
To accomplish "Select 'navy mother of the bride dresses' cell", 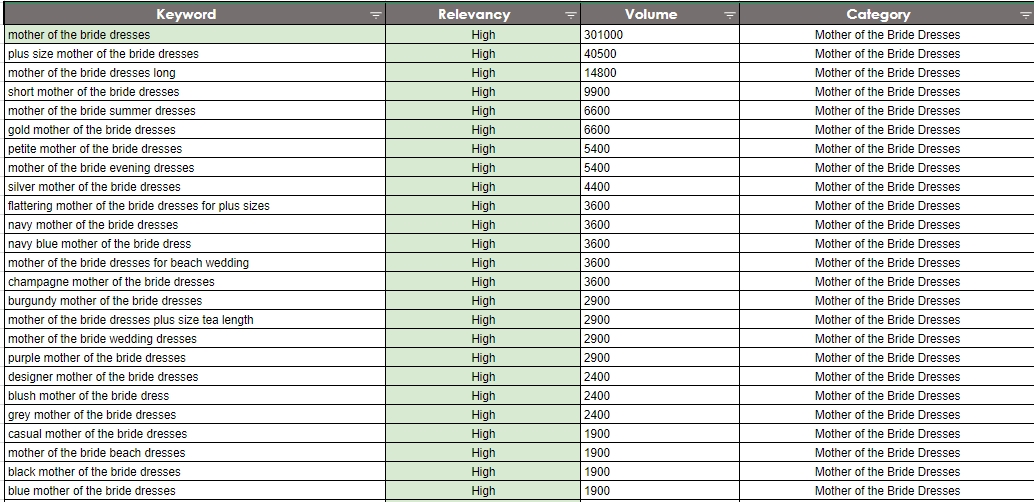I will (x=195, y=225).
